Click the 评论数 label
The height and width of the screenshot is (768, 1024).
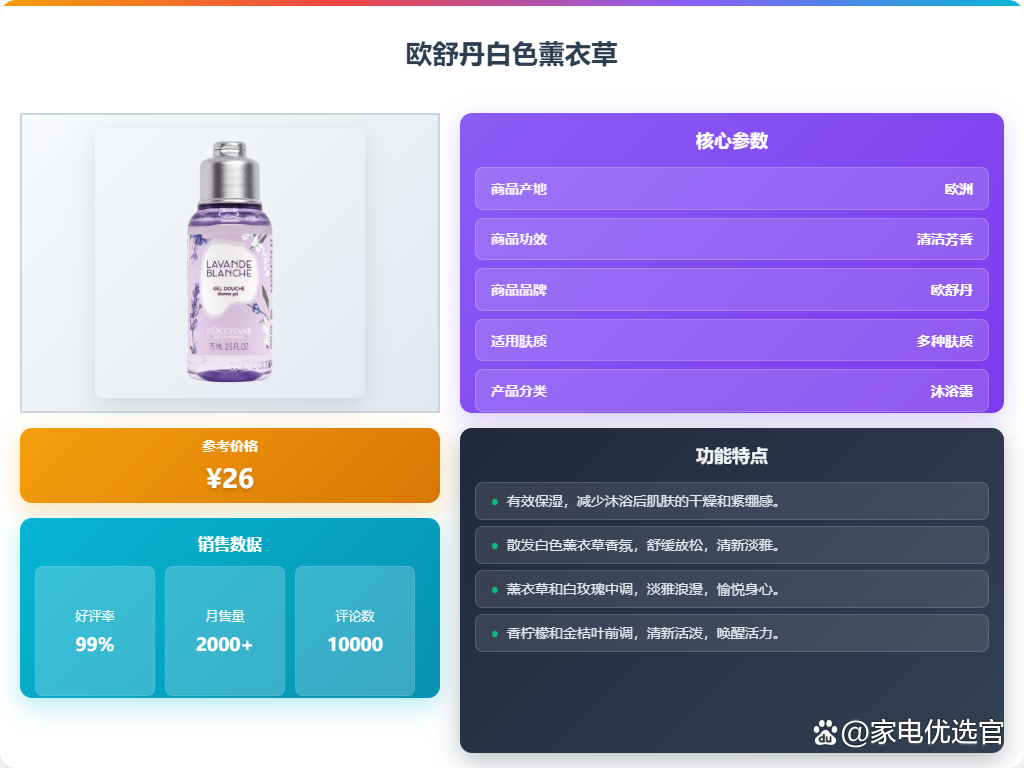point(355,616)
